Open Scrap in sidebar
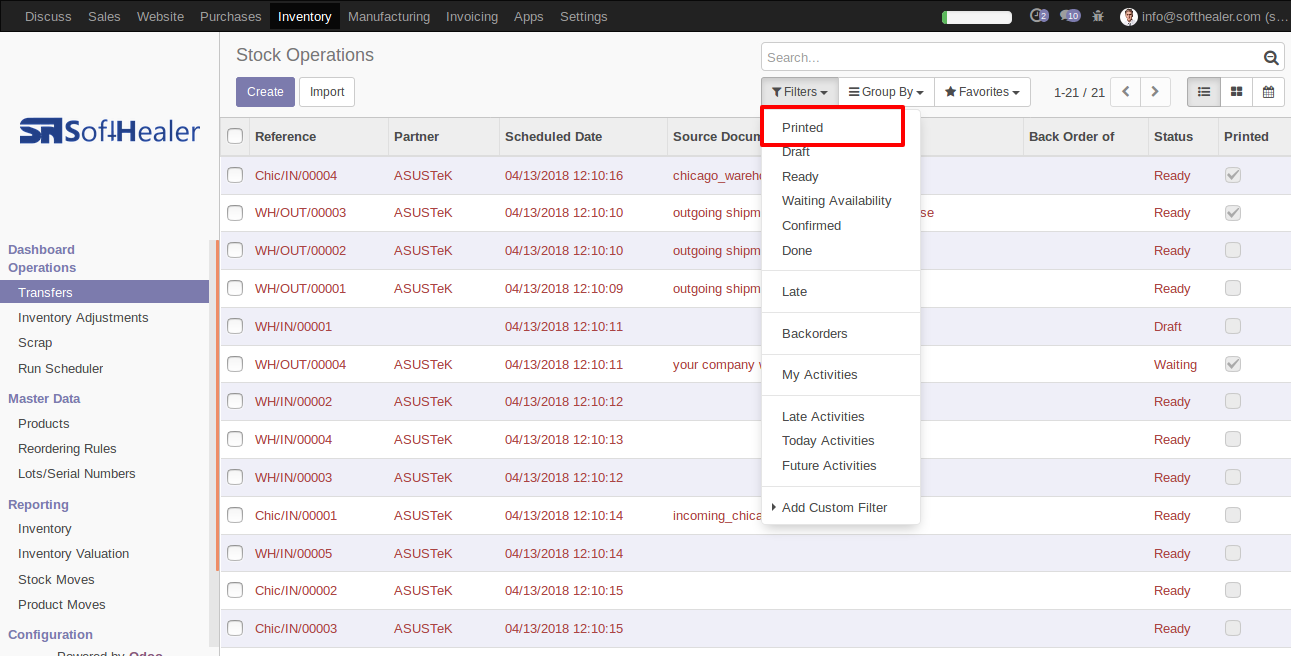 tap(35, 343)
